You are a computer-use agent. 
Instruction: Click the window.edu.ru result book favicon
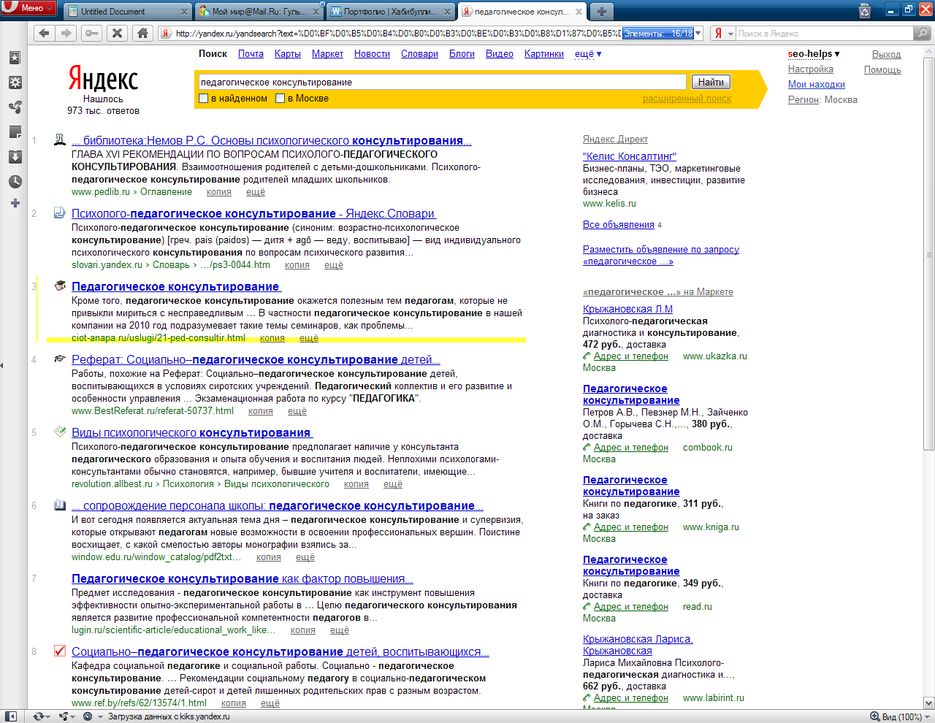[60, 505]
